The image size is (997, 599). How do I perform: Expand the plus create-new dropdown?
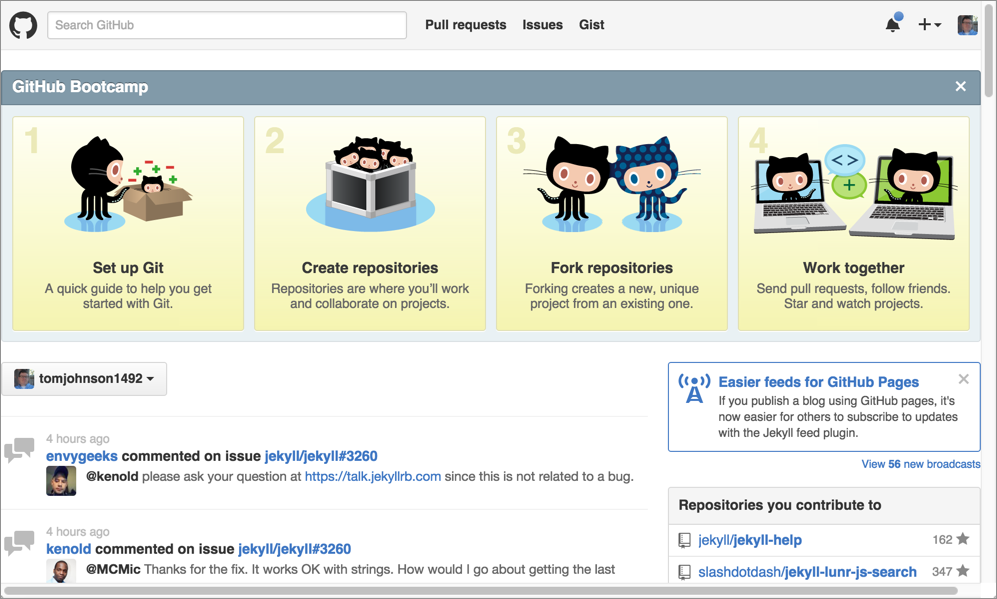[929, 25]
